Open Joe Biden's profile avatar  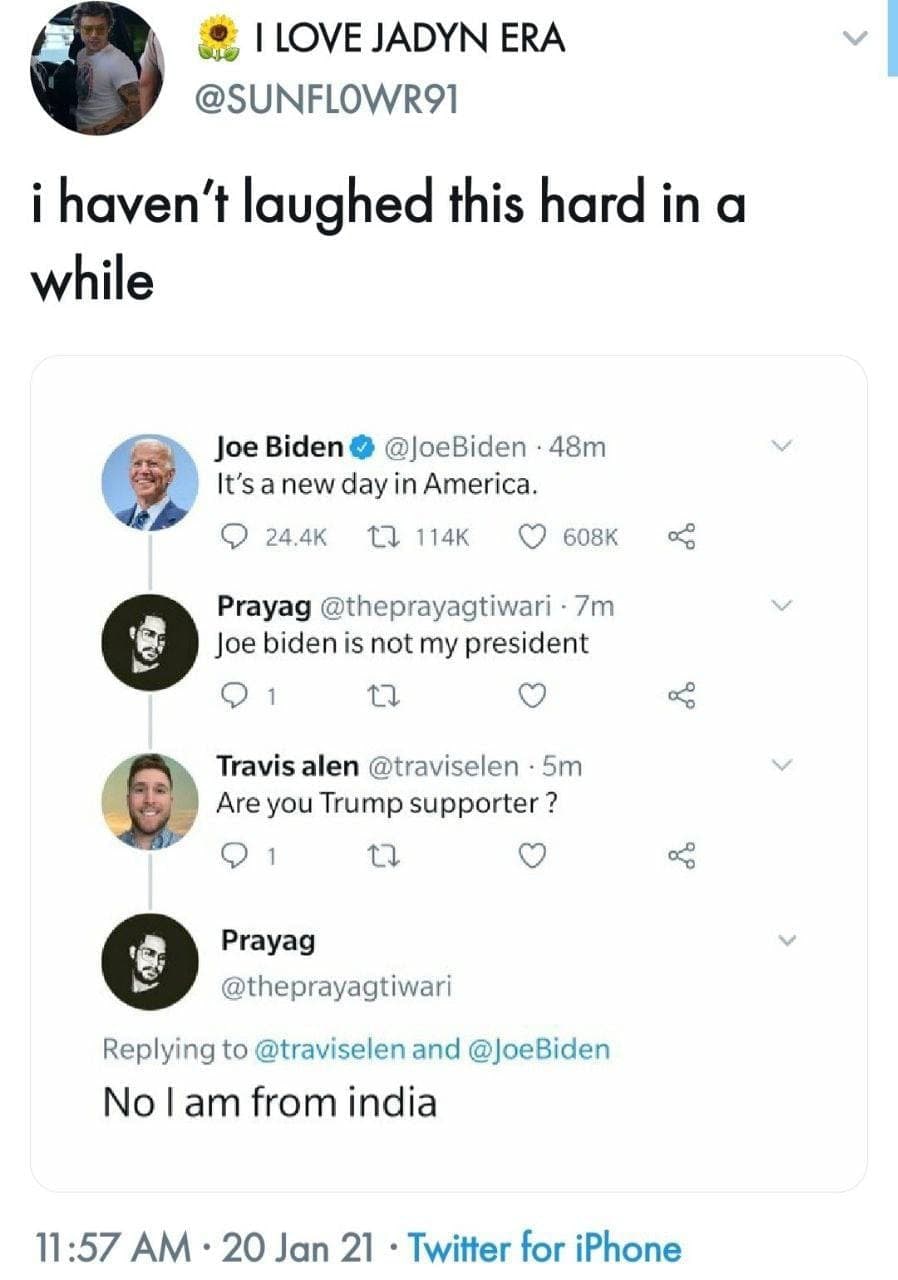tap(150, 485)
